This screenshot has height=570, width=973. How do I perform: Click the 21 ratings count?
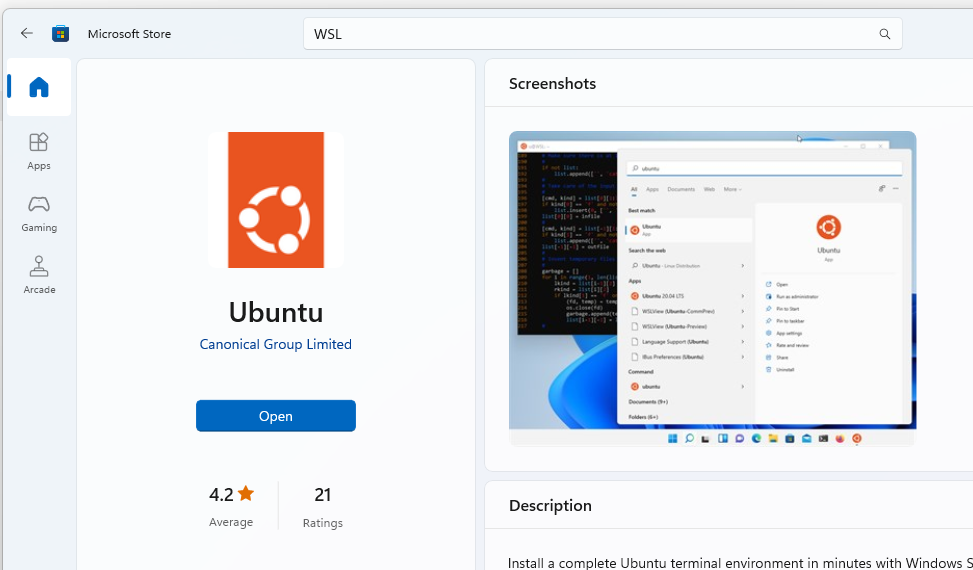click(323, 494)
